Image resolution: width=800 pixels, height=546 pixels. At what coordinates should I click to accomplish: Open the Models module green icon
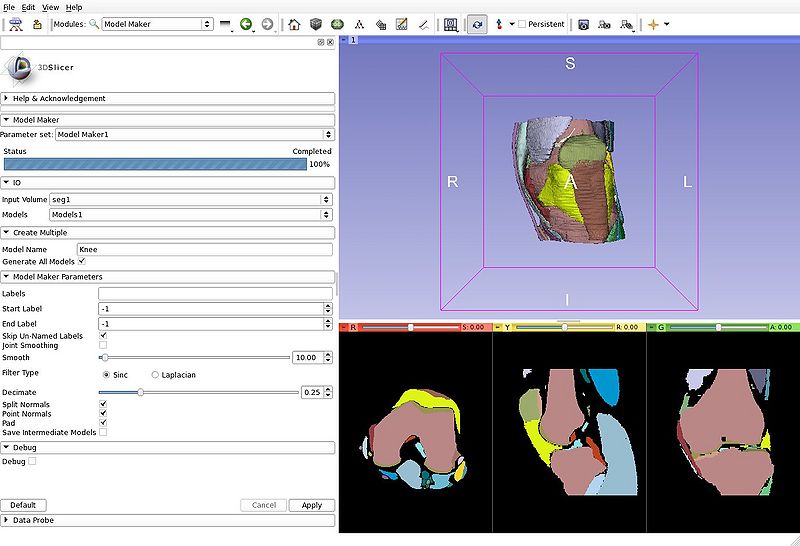[337, 24]
